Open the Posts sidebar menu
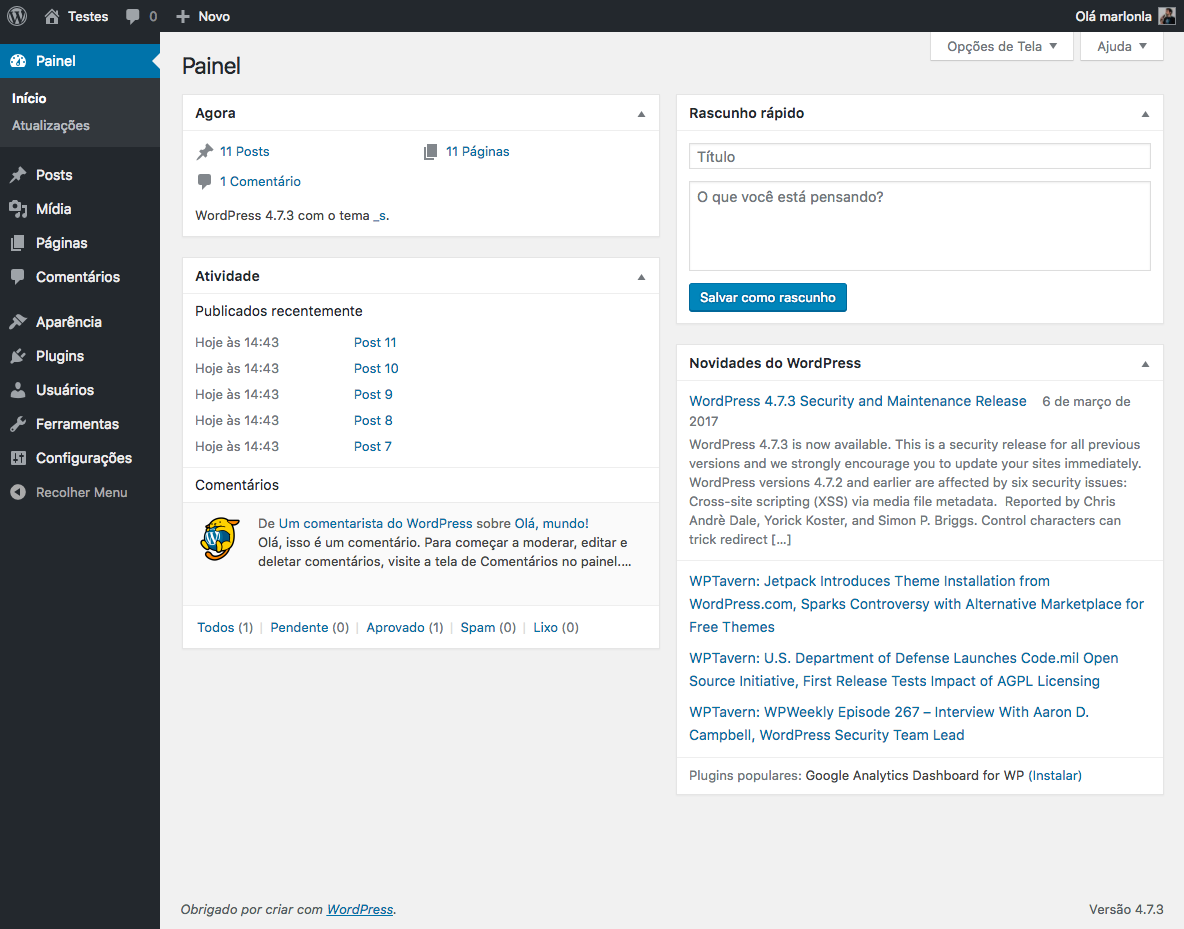 80,175
